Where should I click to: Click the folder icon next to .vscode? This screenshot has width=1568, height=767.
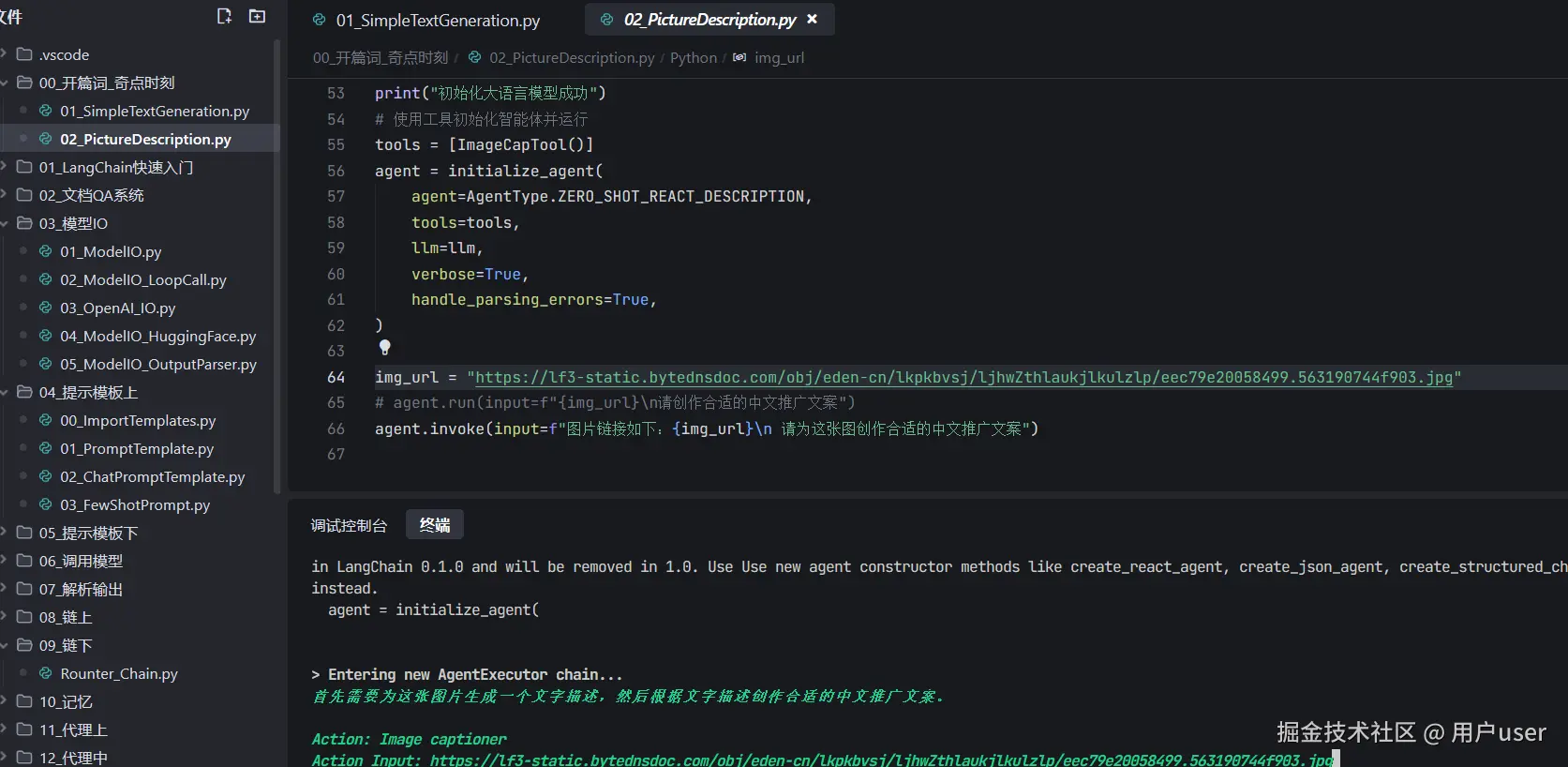[24, 54]
